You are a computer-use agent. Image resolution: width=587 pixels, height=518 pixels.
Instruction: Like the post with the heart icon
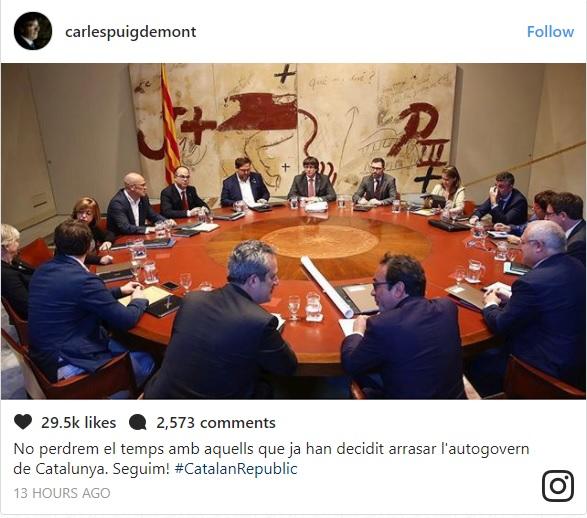[23, 422]
